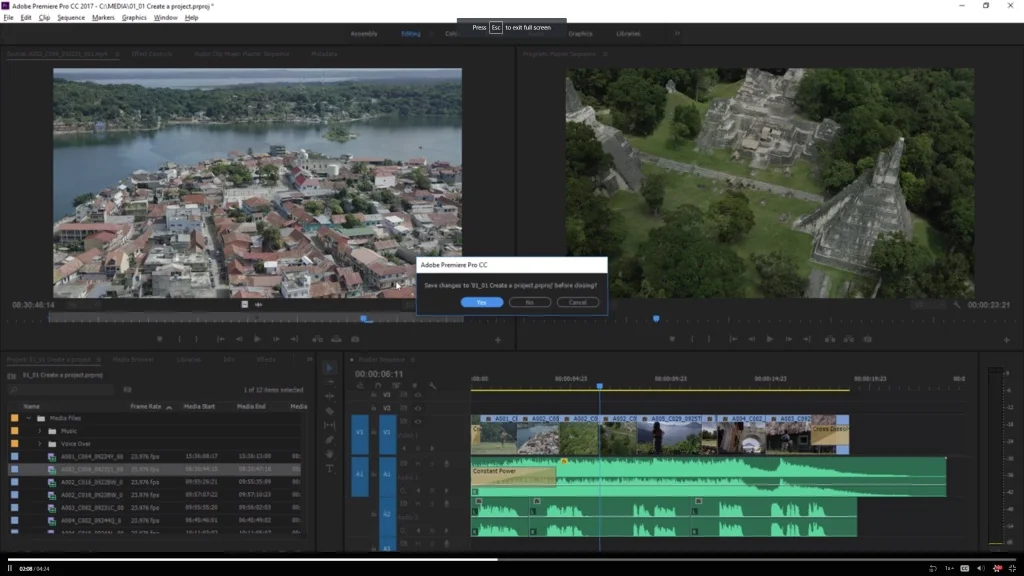This screenshot has height=576, width=1024.
Task: Switch to the Assembly workspace tab
Action: pyautogui.click(x=365, y=33)
